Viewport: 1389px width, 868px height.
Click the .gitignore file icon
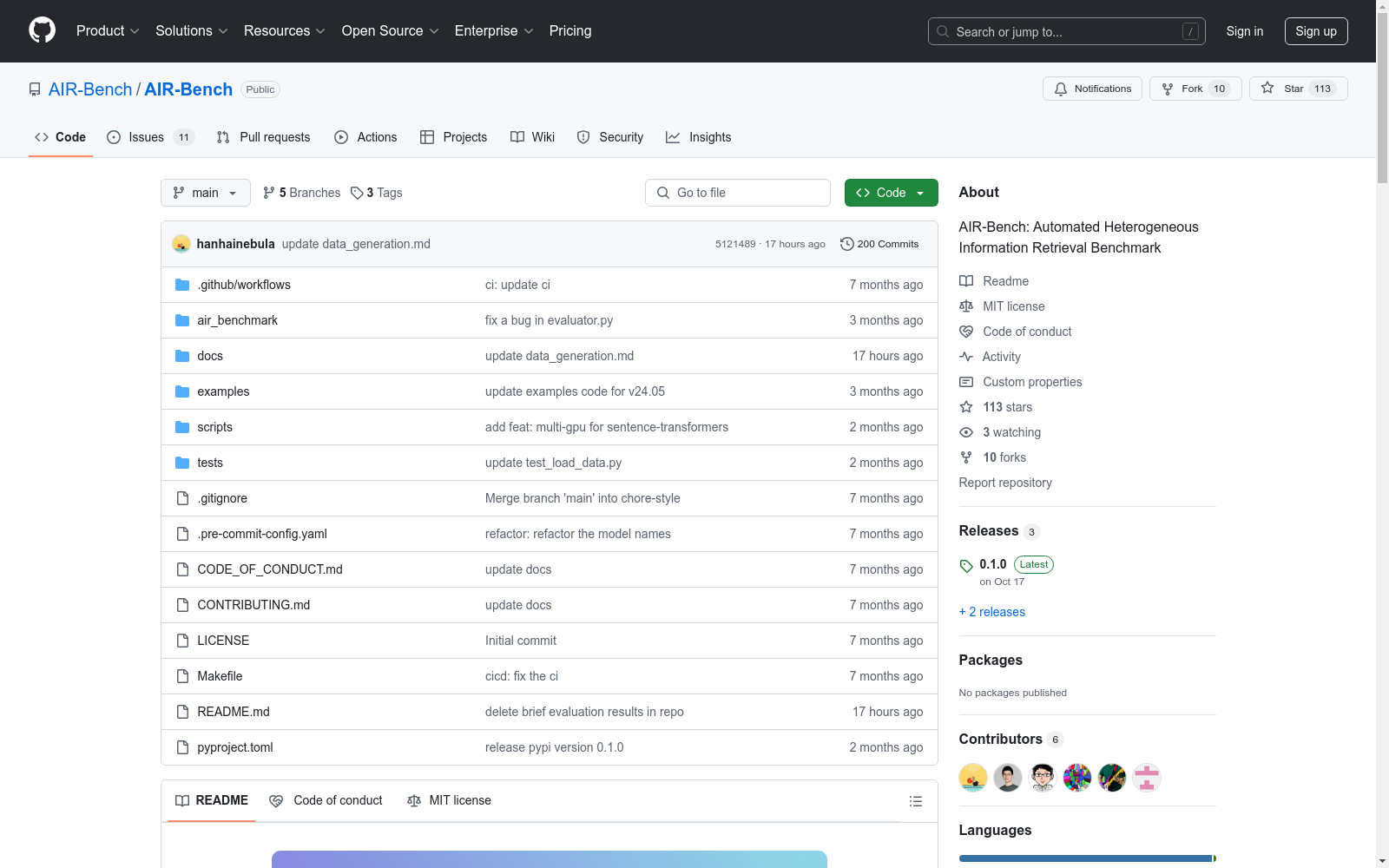click(182, 498)
